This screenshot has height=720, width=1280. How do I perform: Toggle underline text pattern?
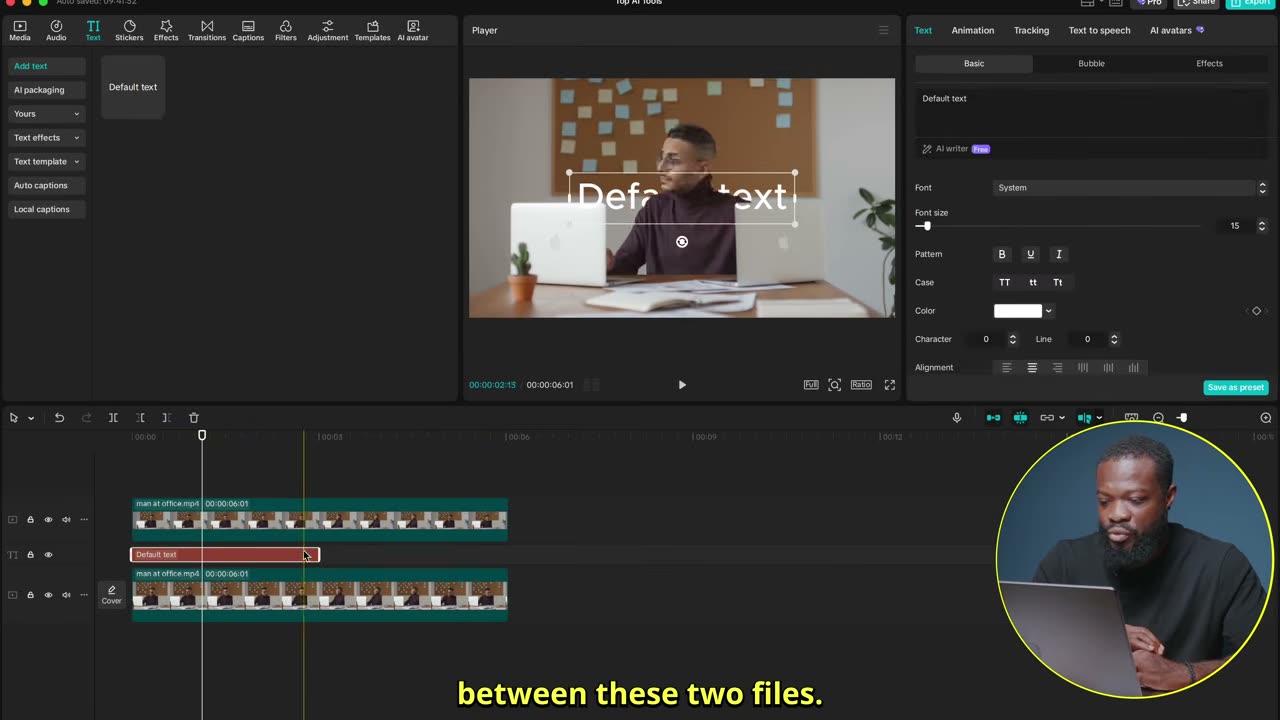pos(1031,254)
